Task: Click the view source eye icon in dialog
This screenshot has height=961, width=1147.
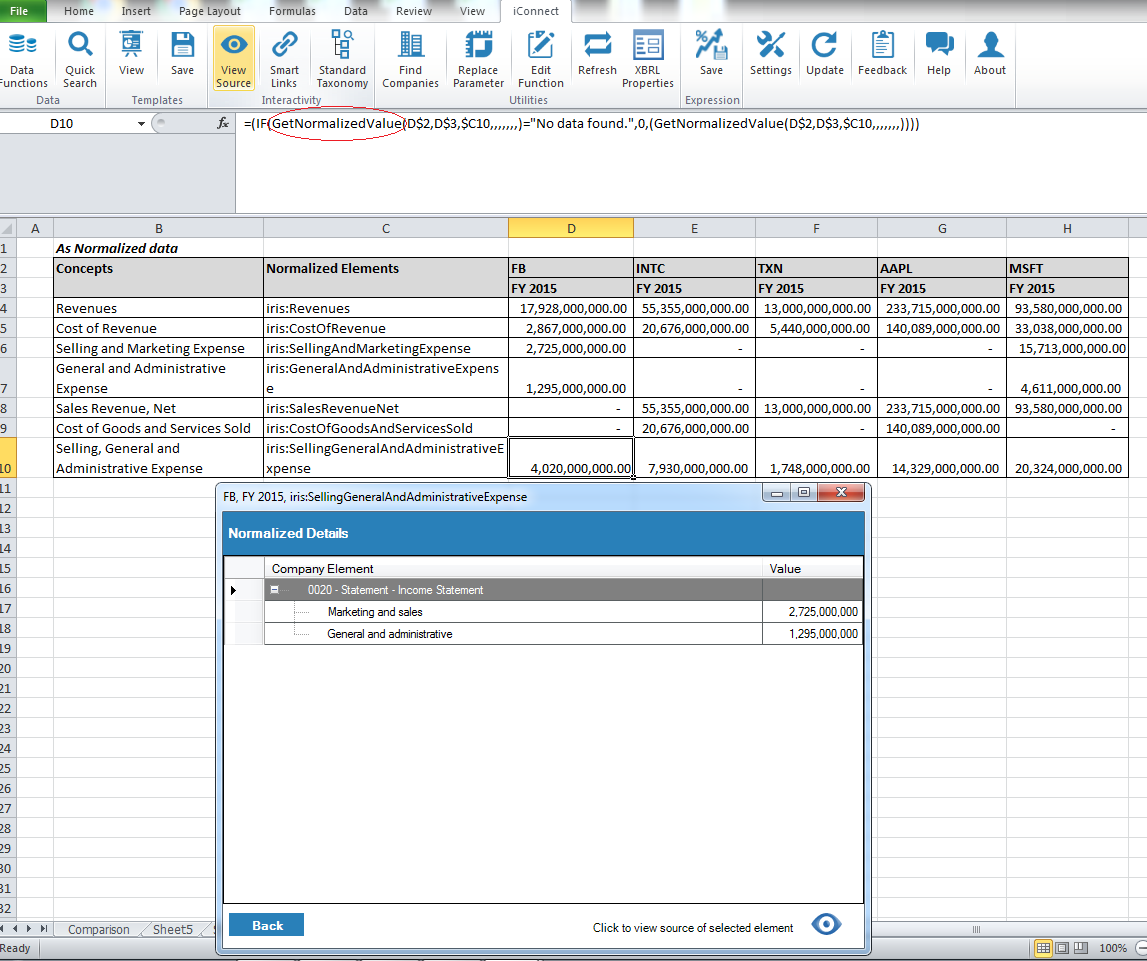Action: [x=826, y=924]
